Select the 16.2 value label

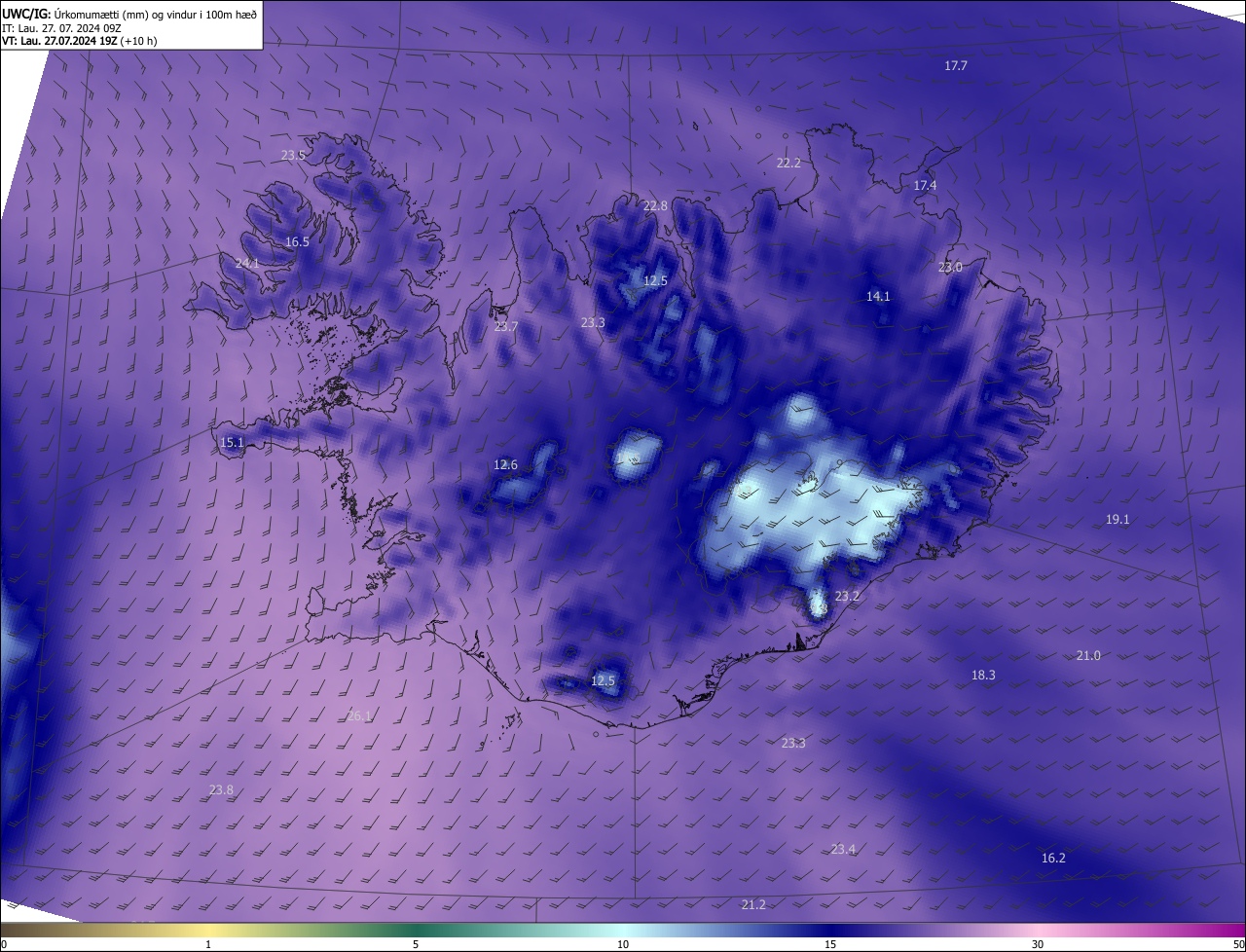[1053, 859]
